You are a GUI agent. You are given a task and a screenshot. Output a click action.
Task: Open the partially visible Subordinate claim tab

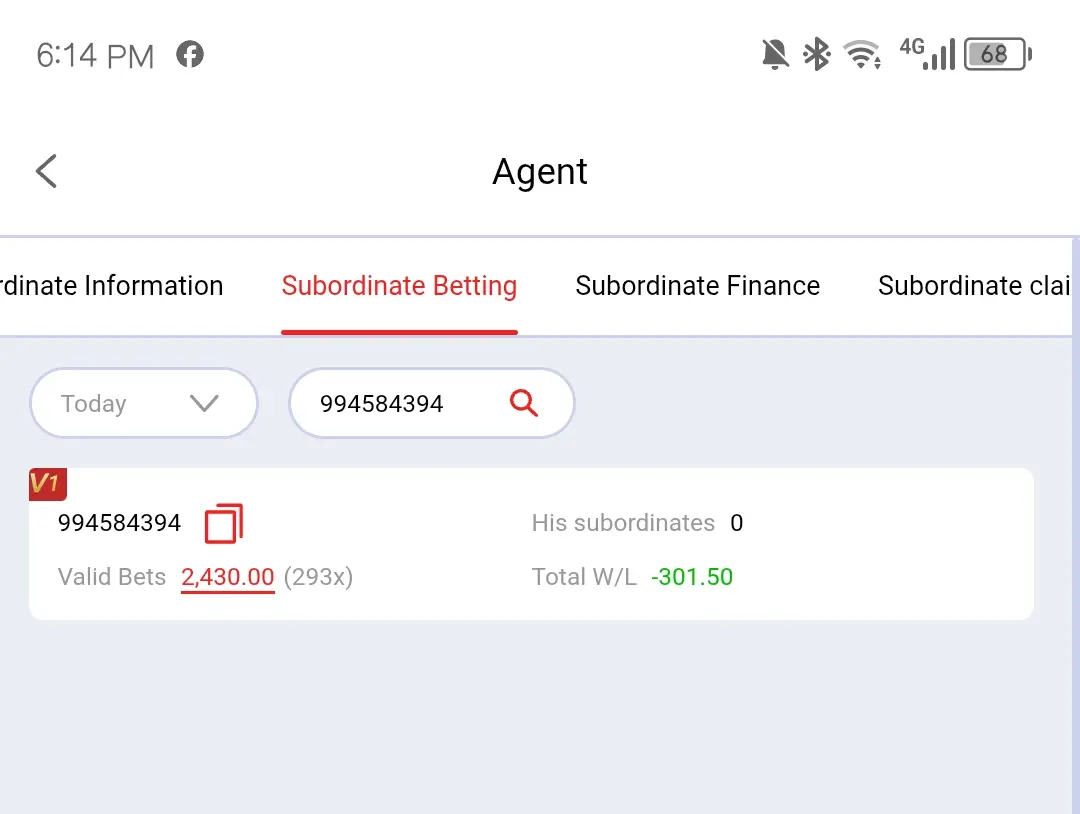coord(973,286)
